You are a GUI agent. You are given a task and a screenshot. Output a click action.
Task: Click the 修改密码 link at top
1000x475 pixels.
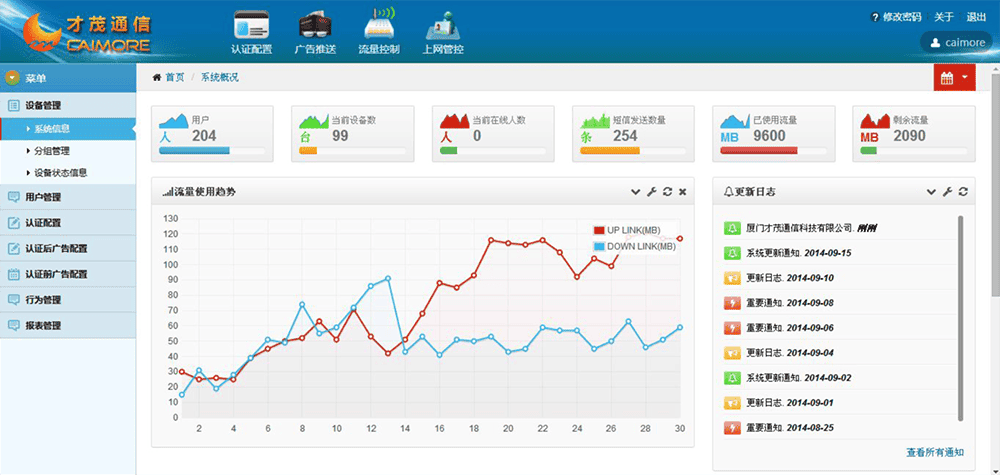pos(896,17)
